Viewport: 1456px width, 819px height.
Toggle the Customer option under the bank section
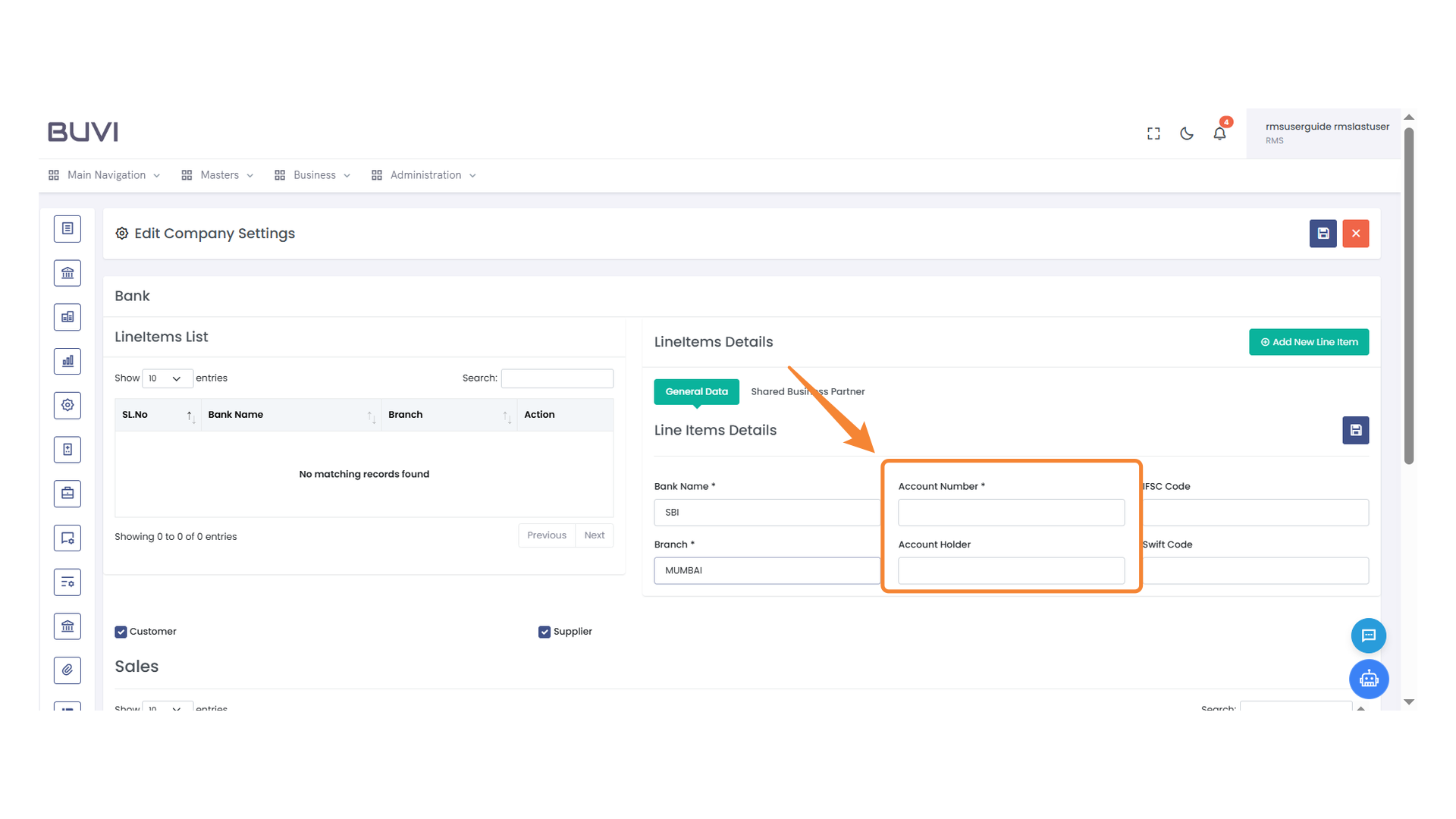[x=121, y=631]
